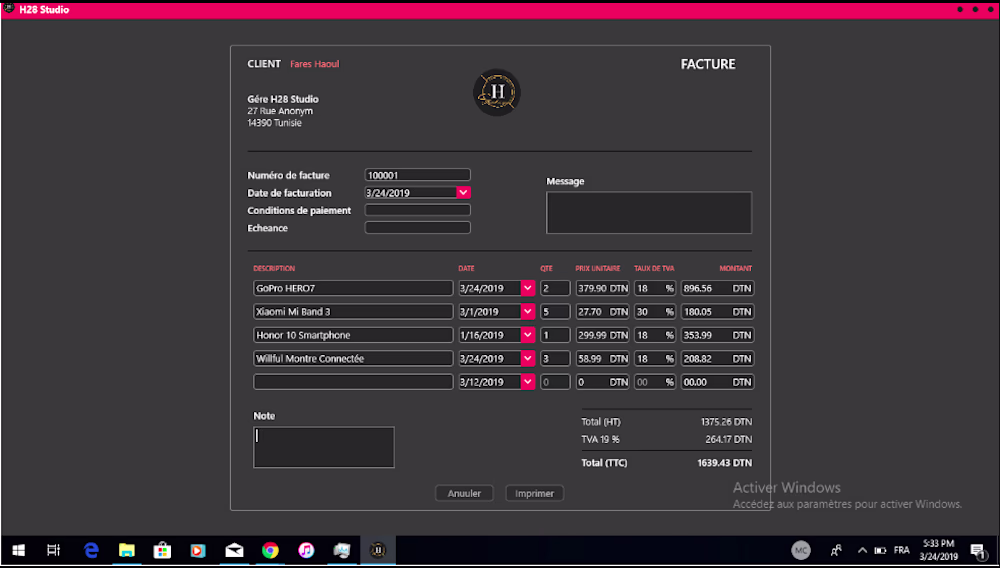This screenshot has width=1000, height=568.
Task: Open the Date de facturation date picker
Action: (464, 192)
